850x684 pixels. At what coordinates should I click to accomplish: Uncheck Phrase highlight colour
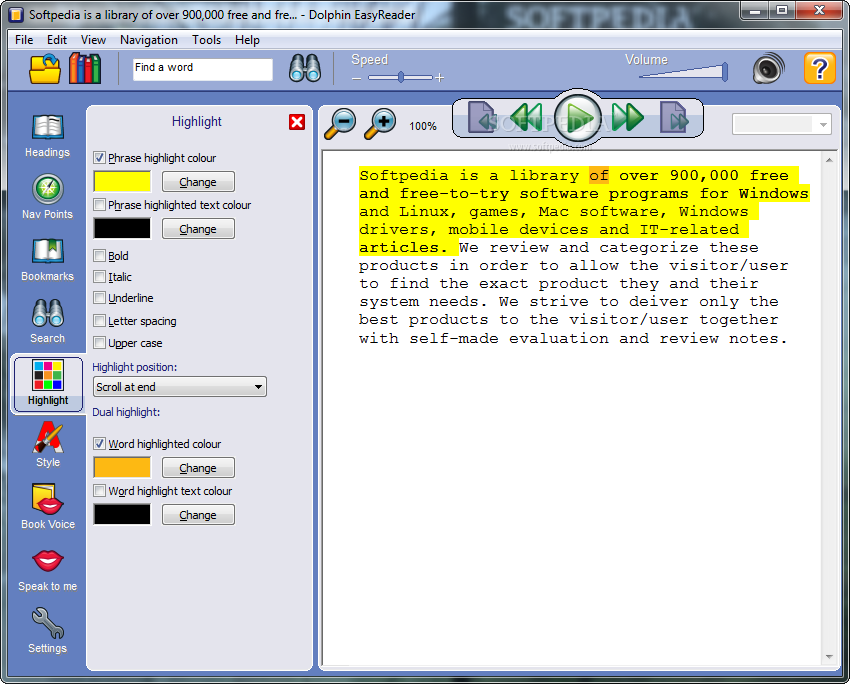click(99, 158)
